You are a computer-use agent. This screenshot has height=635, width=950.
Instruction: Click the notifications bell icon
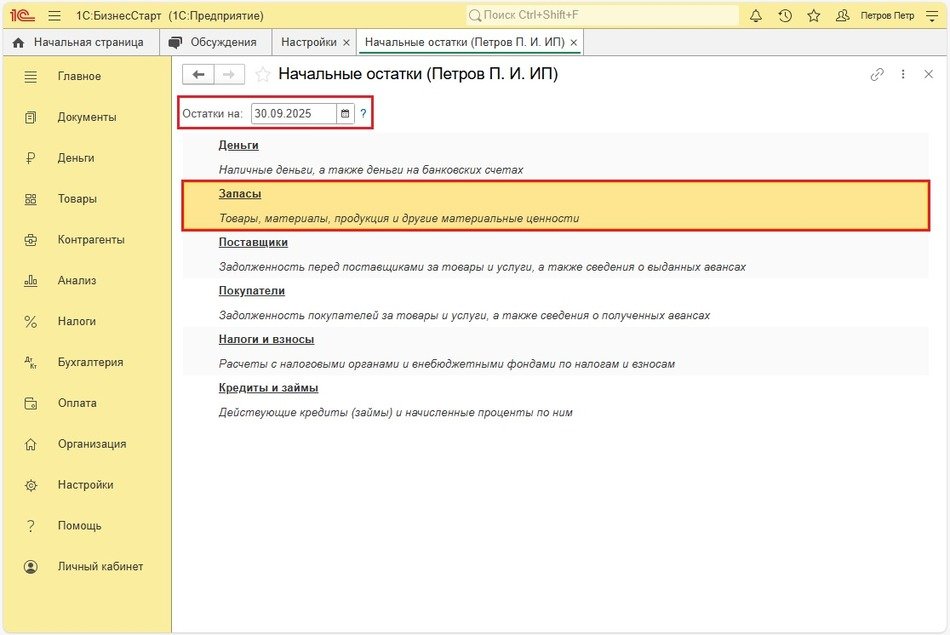pos(756,16)
